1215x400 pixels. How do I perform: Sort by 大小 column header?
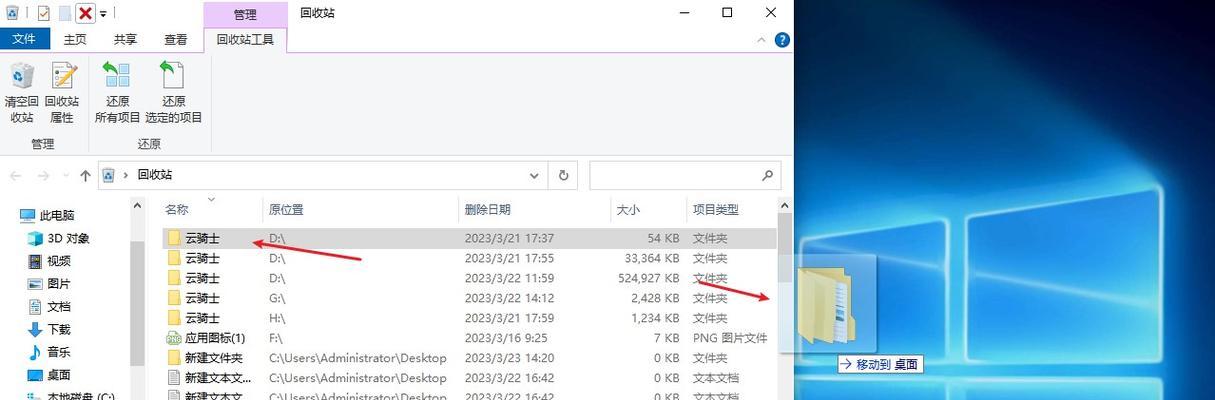(628, 209)
